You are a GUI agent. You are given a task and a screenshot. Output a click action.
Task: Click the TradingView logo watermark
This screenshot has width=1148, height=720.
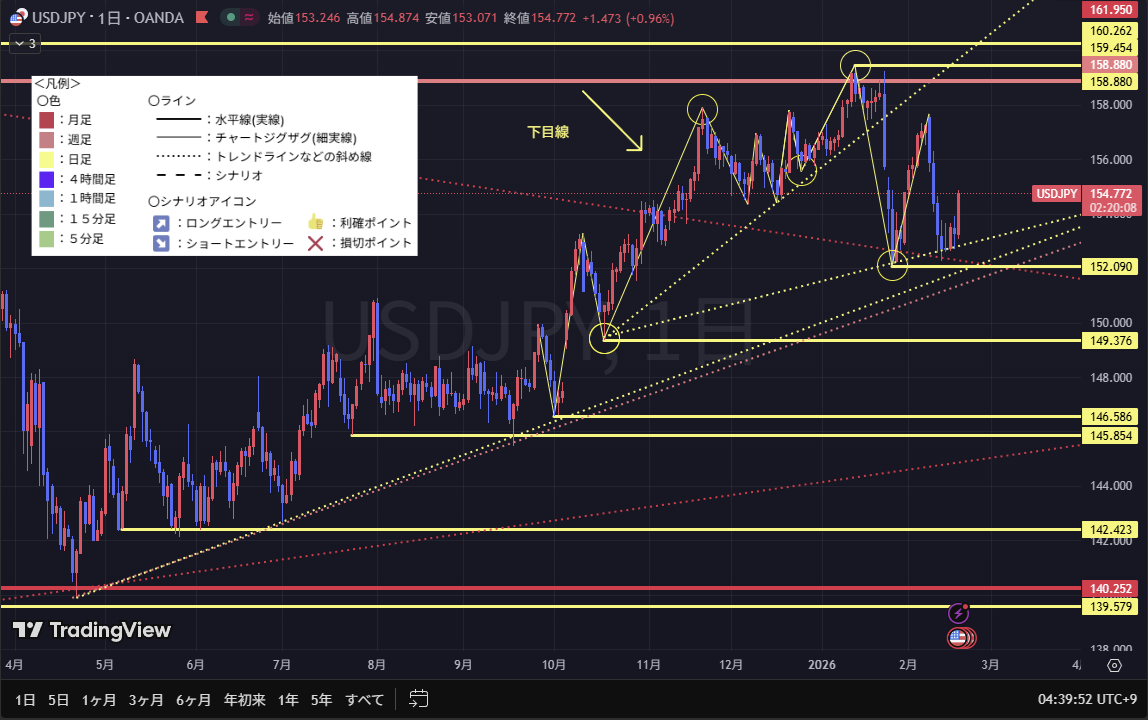92,630
